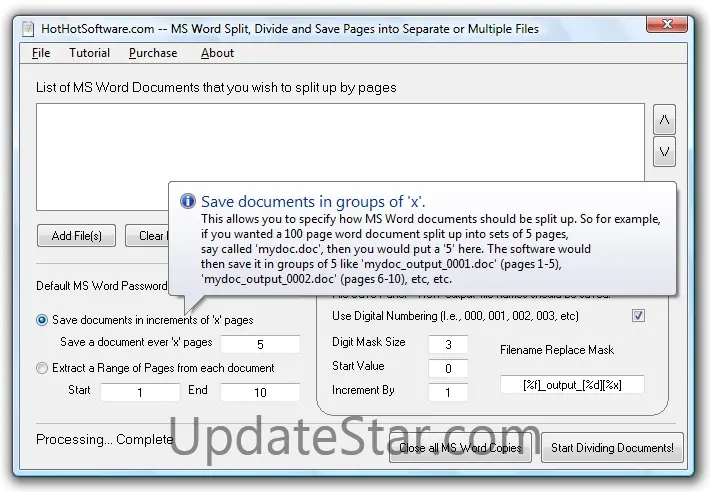Toggle the Use Digital Numbering checkbox
This screenshot has width=710, height=492.
[638, 315]
